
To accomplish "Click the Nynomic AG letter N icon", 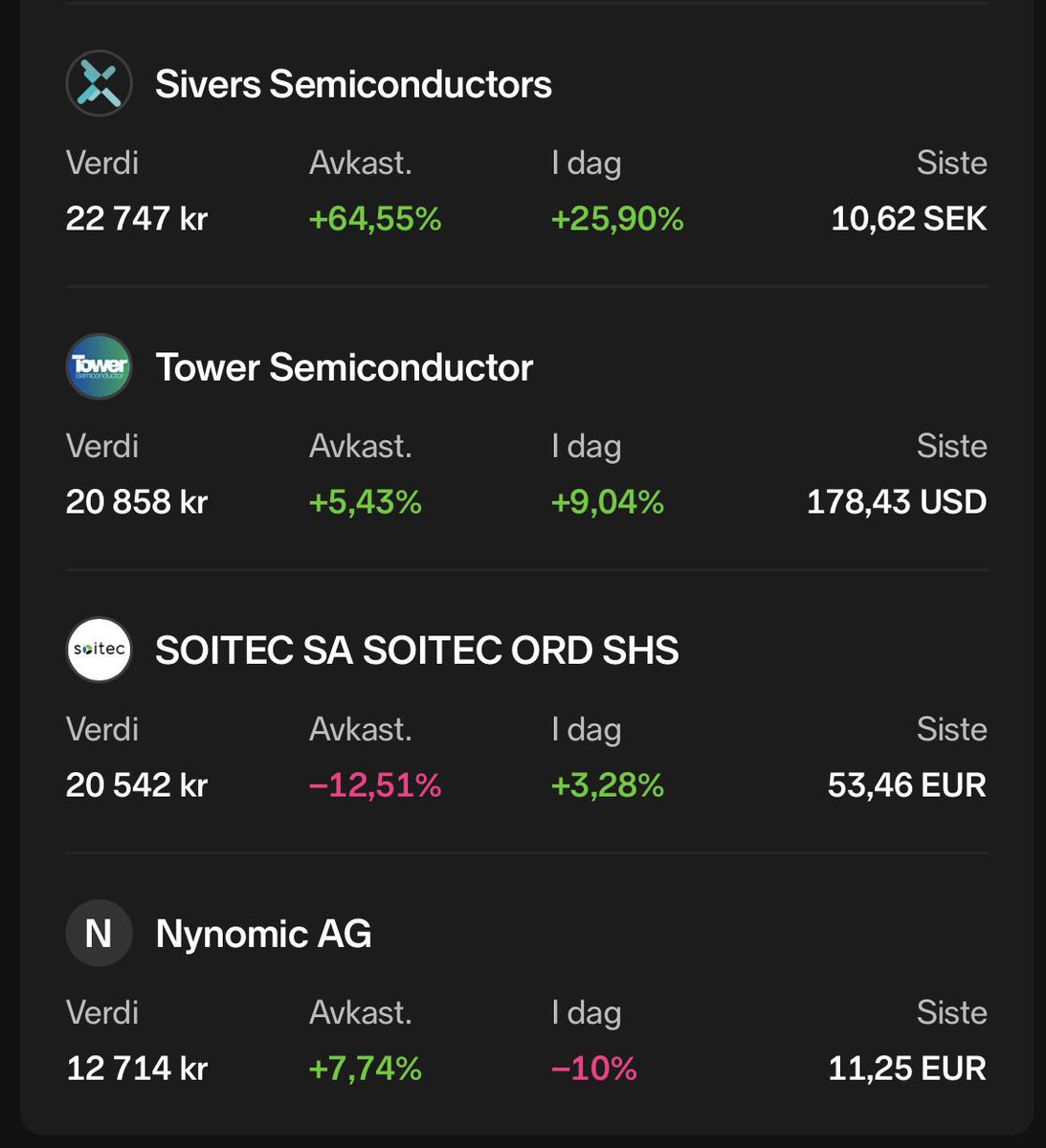I will pos(99,934).
